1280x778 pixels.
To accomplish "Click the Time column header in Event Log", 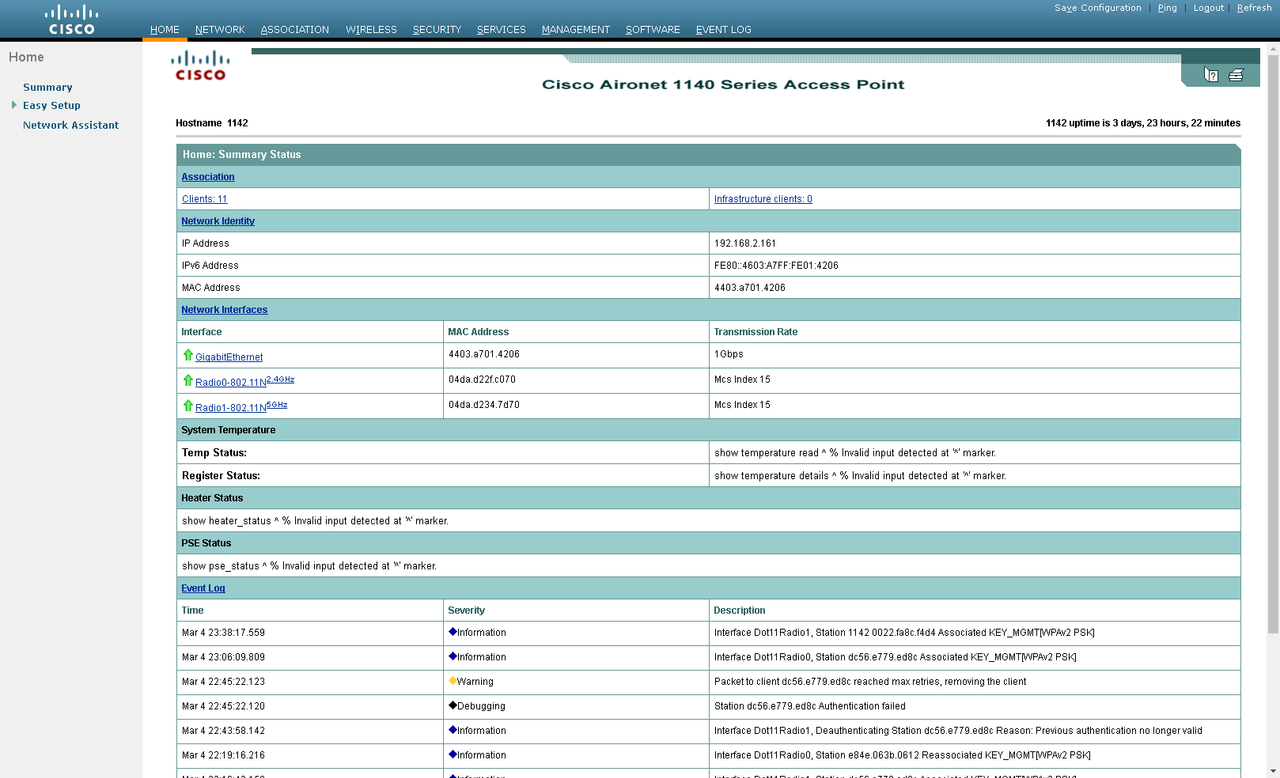I will 193,610.
